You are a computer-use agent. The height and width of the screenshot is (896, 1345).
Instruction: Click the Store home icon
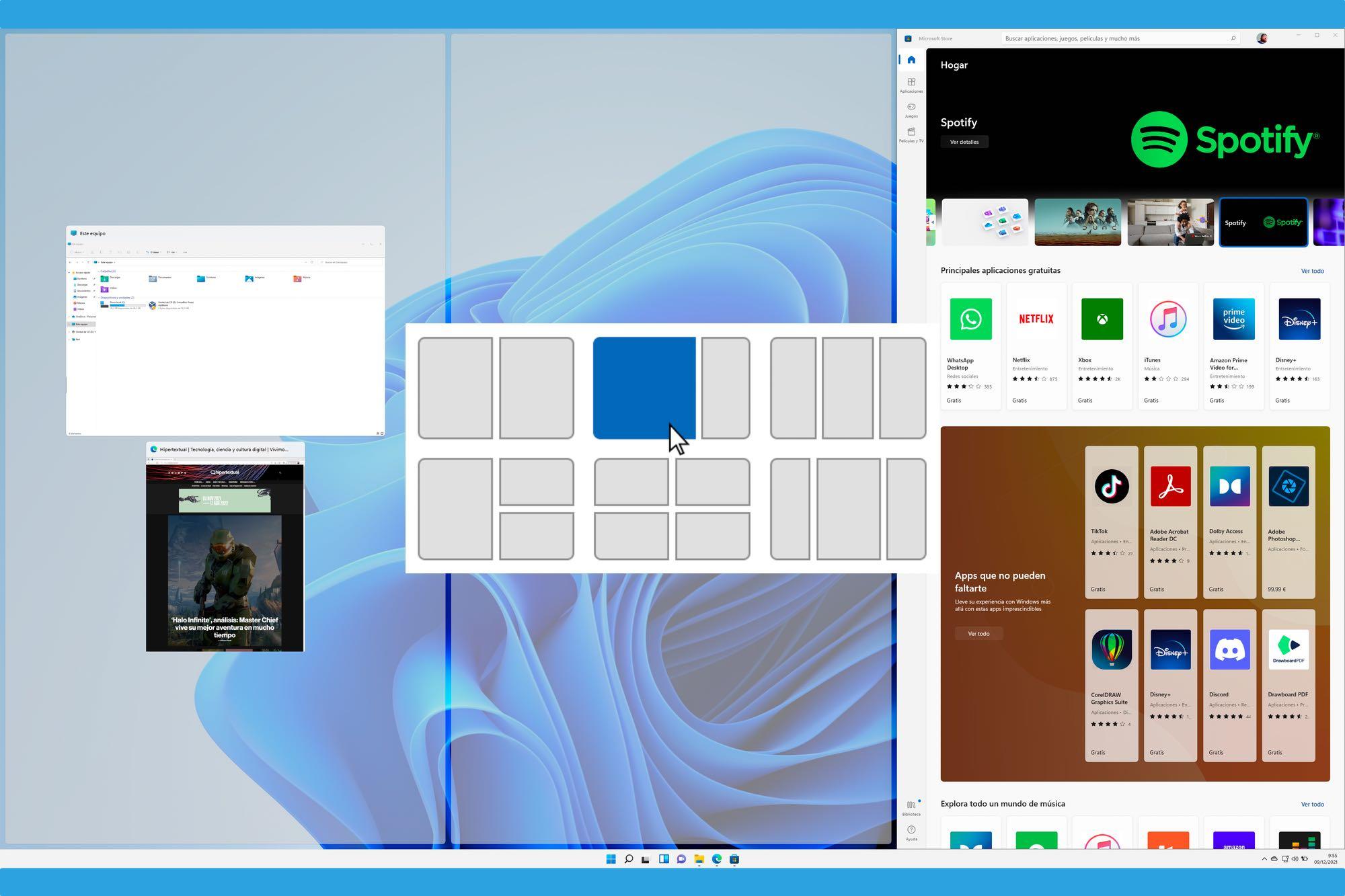point(911,60)
